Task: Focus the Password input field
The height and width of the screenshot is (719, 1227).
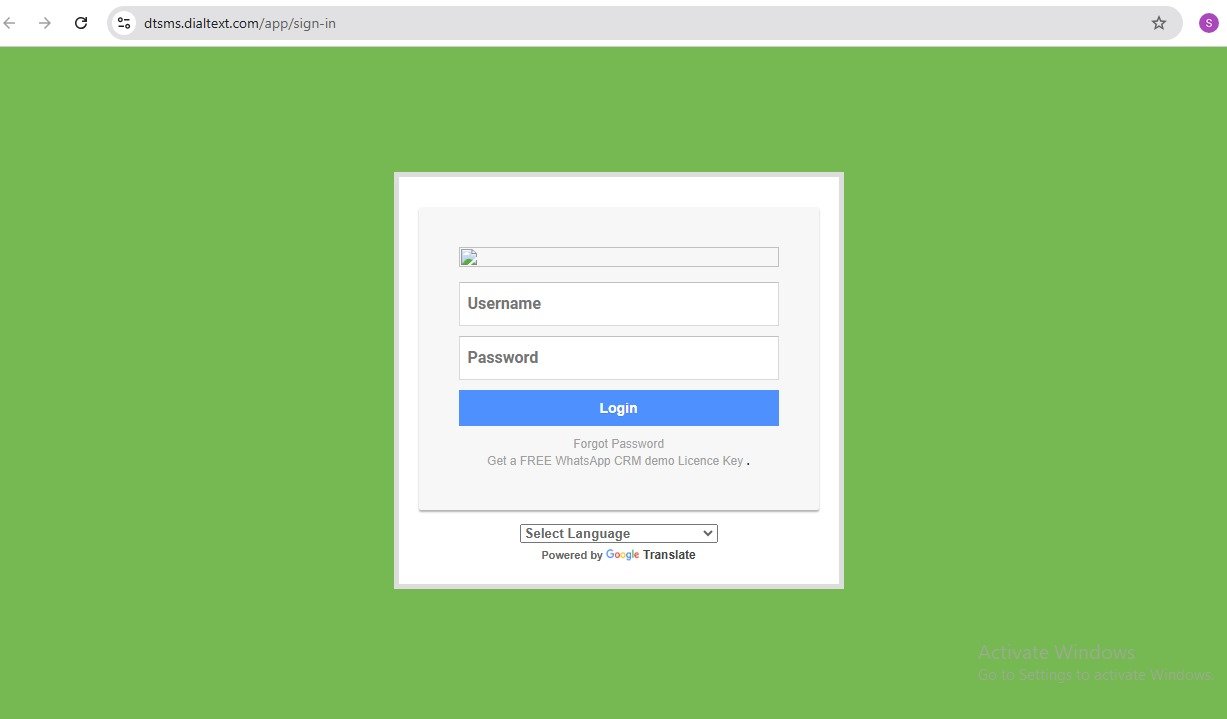Action: tap(618, 358)
